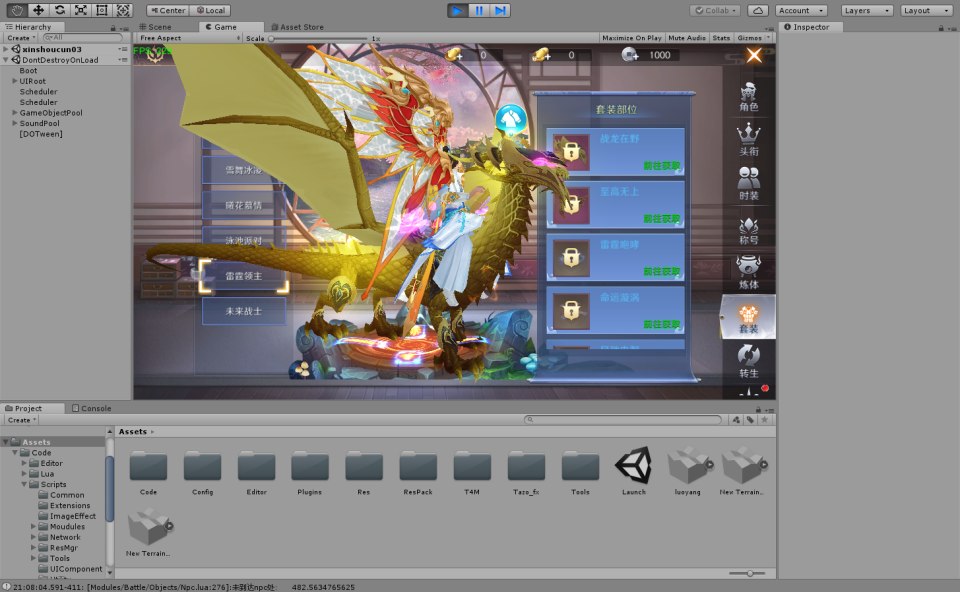960x592 pixels.
Task: Click the search-by-label tag icon in Project panel
Action: pos(750,420)
